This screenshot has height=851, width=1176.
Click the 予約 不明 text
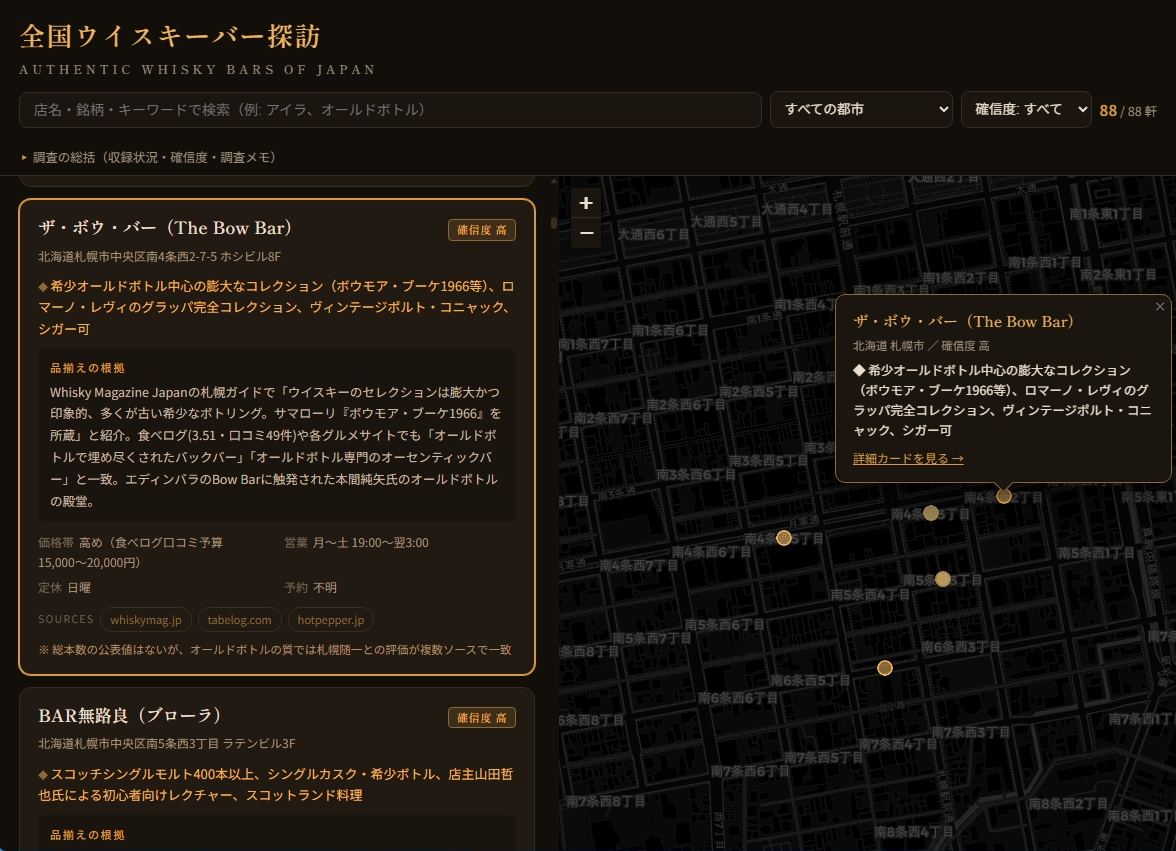coord(310,588)
